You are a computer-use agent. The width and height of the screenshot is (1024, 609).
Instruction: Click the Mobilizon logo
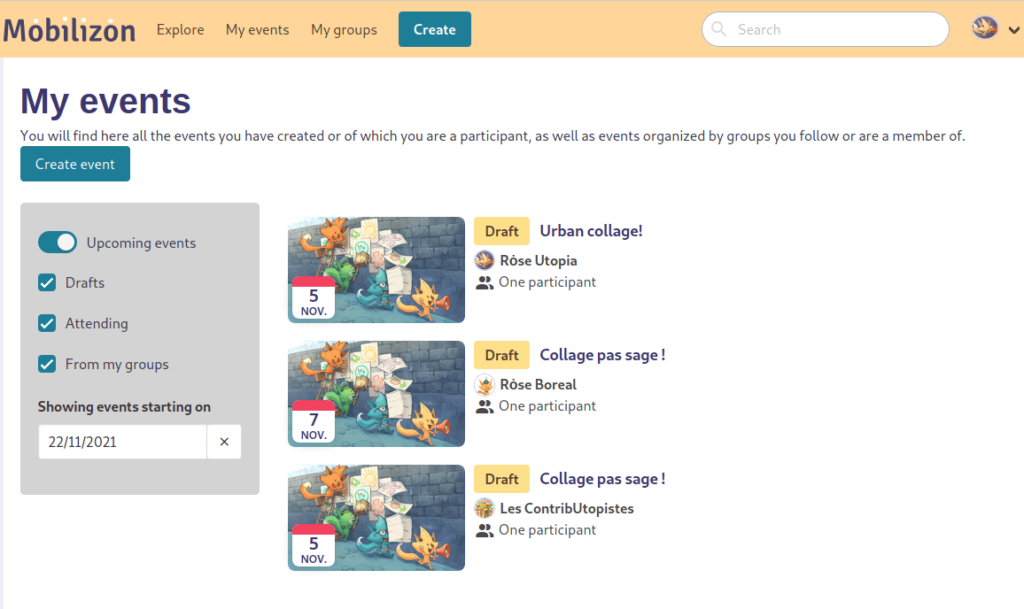[x=69, y=30]
